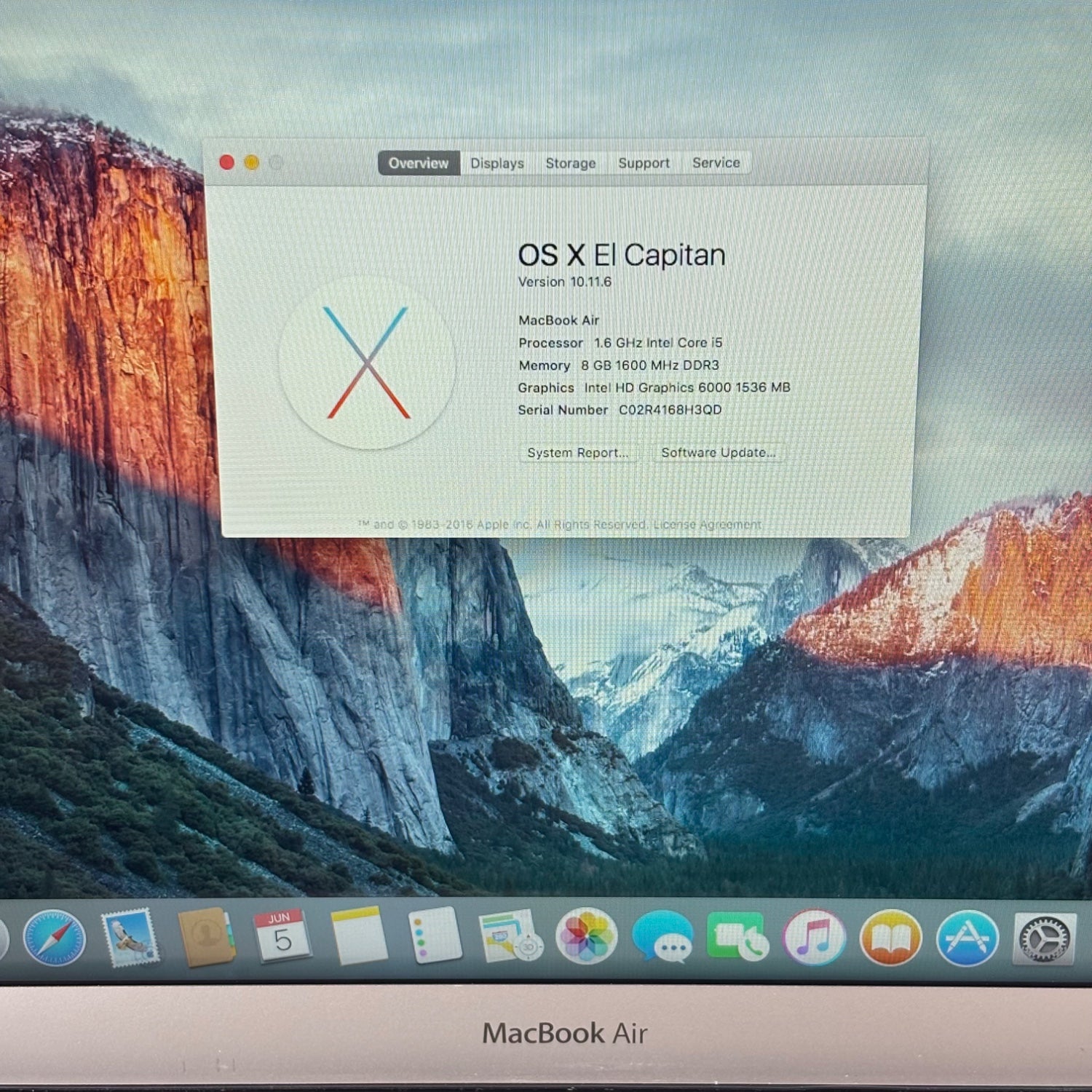The height and width of the screenshot is (1092, 1092).
Task: Select the Overview tab
Action: [419, 163]
